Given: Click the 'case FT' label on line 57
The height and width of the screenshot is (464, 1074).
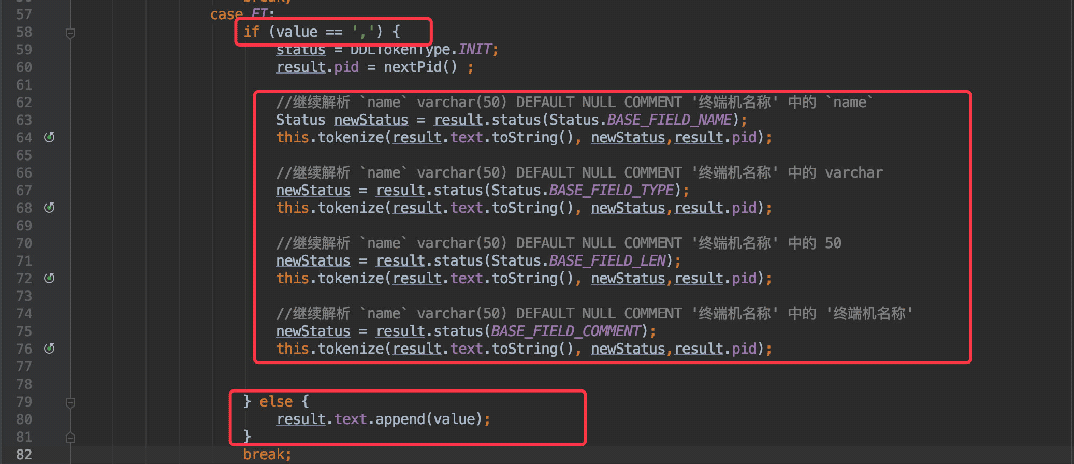Looking at the screenshot, I should pyautogui.click(x=233, y=14).
